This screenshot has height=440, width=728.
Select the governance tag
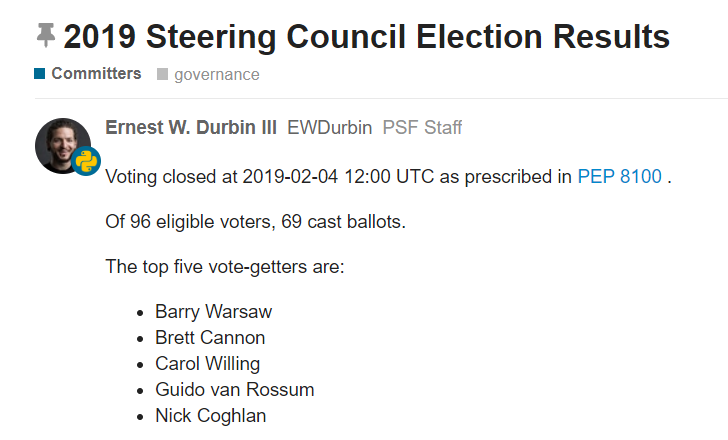pos(216,74)
